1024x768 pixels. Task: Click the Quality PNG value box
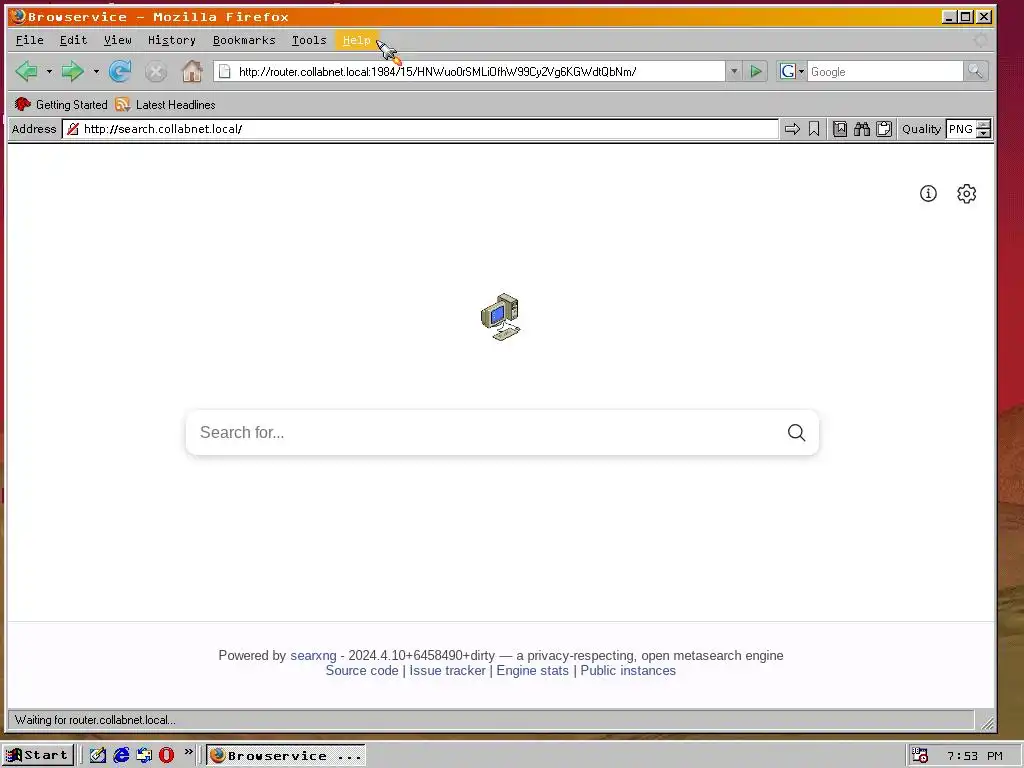(961, 129)
